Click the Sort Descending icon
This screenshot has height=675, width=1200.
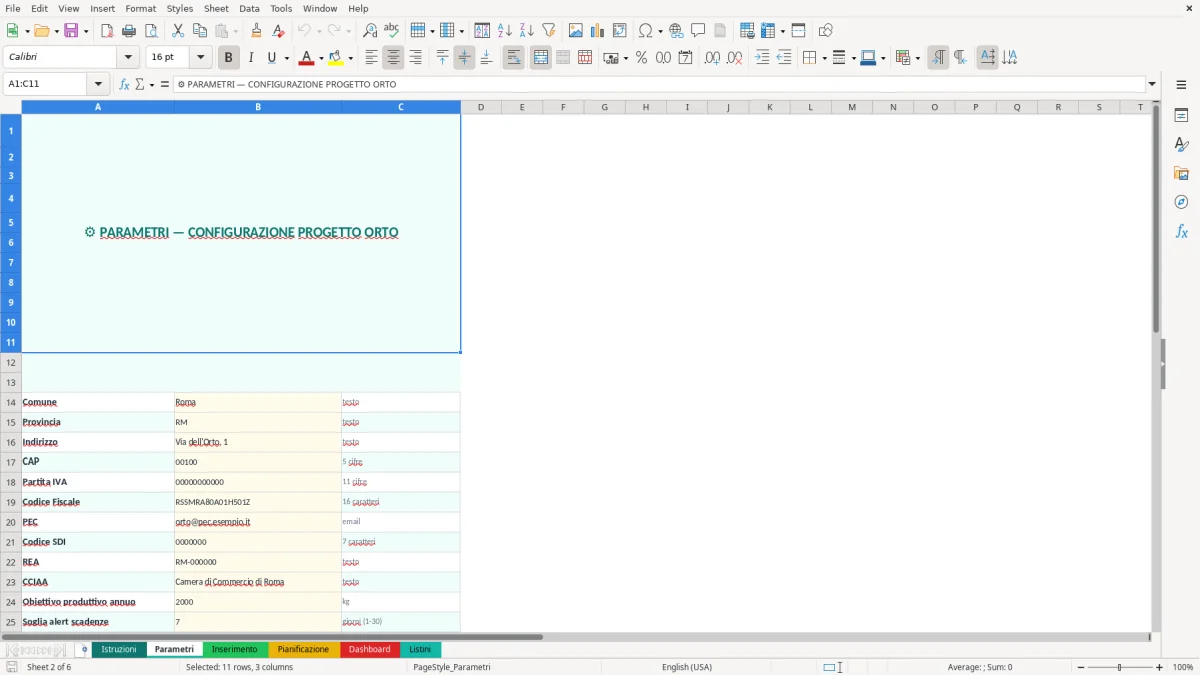pyautogui.click(x=526, y=31)
